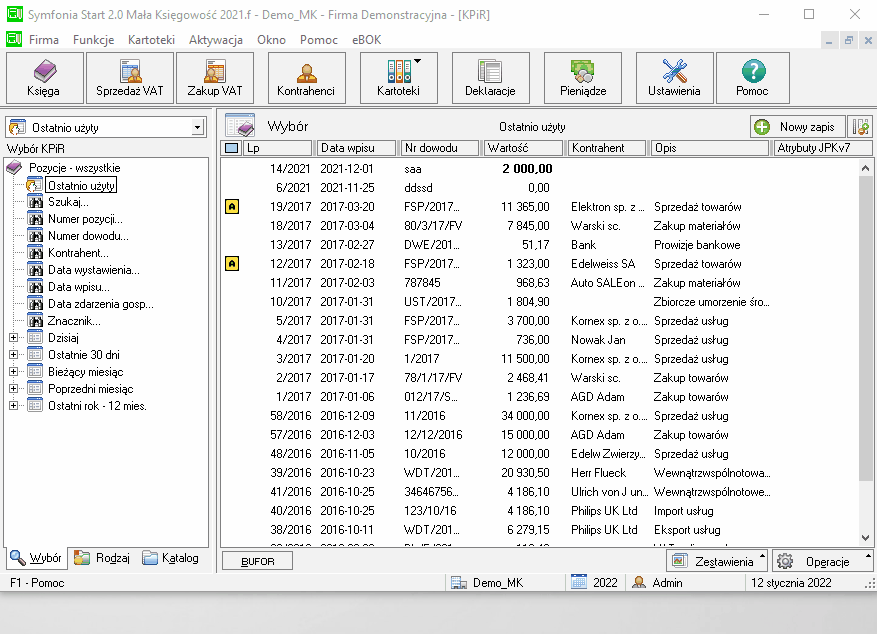The image size is (877, 634).
Task: Open Kartoteki toolbar button
Action: pos(398,78)
